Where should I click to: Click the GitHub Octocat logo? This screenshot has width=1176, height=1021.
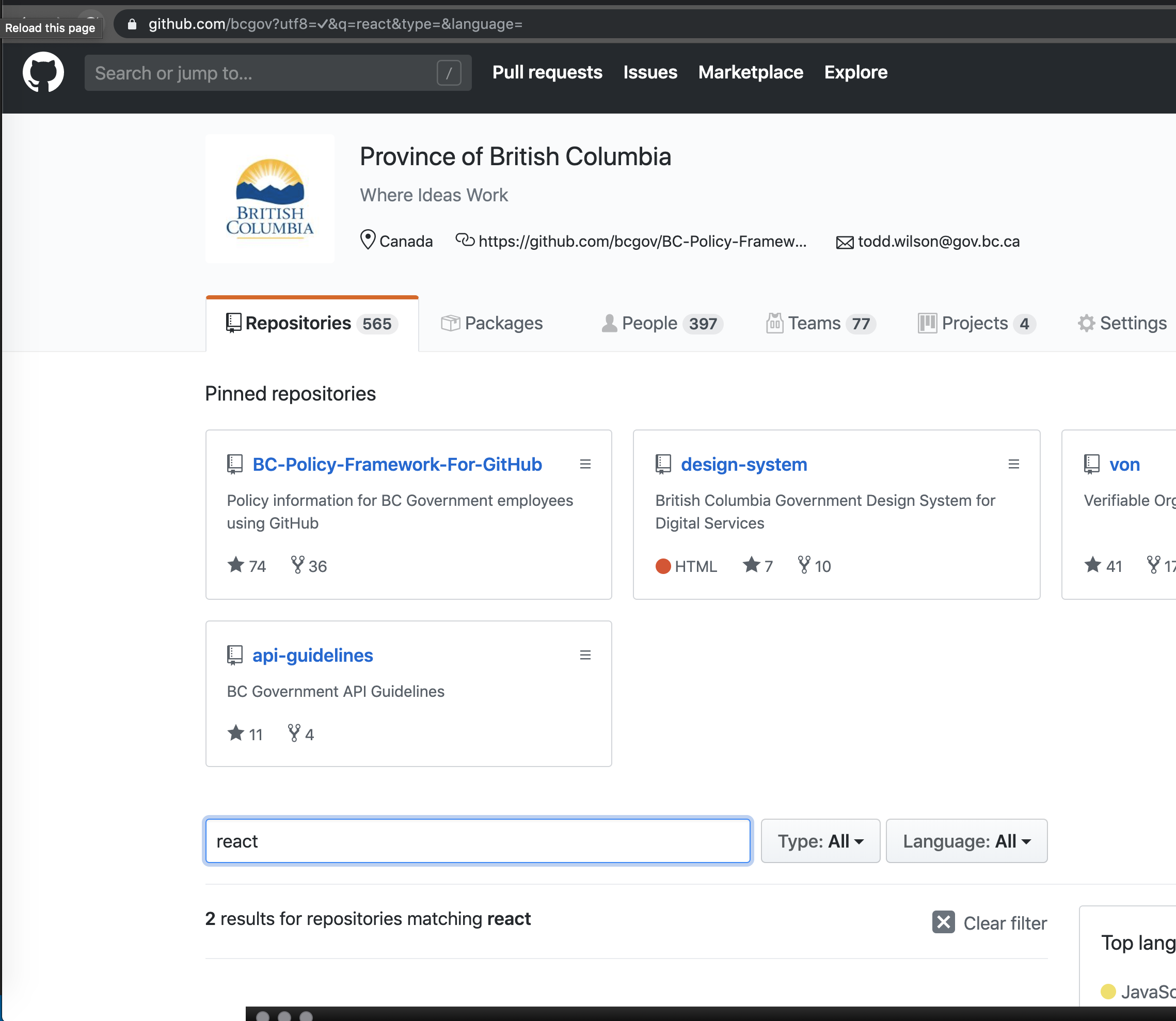(x=43, y=72)
